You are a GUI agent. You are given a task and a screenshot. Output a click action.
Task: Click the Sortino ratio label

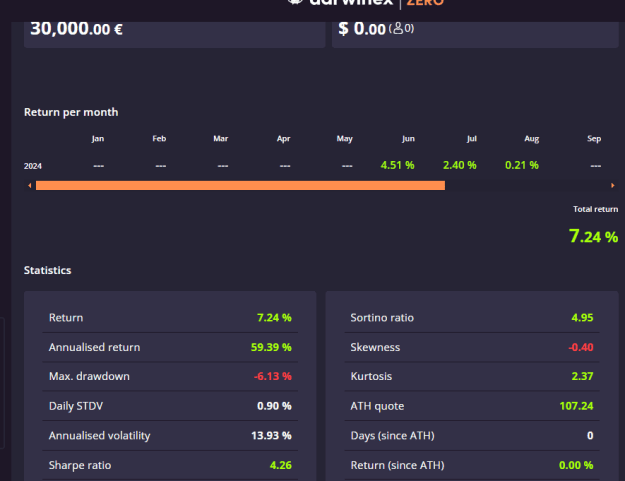382,318
